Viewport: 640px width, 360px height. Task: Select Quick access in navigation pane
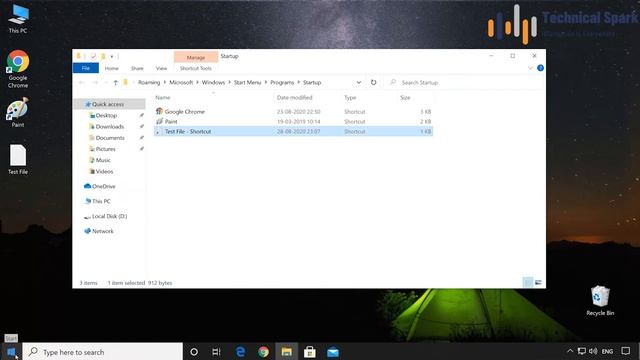click(x=109, y=104)
